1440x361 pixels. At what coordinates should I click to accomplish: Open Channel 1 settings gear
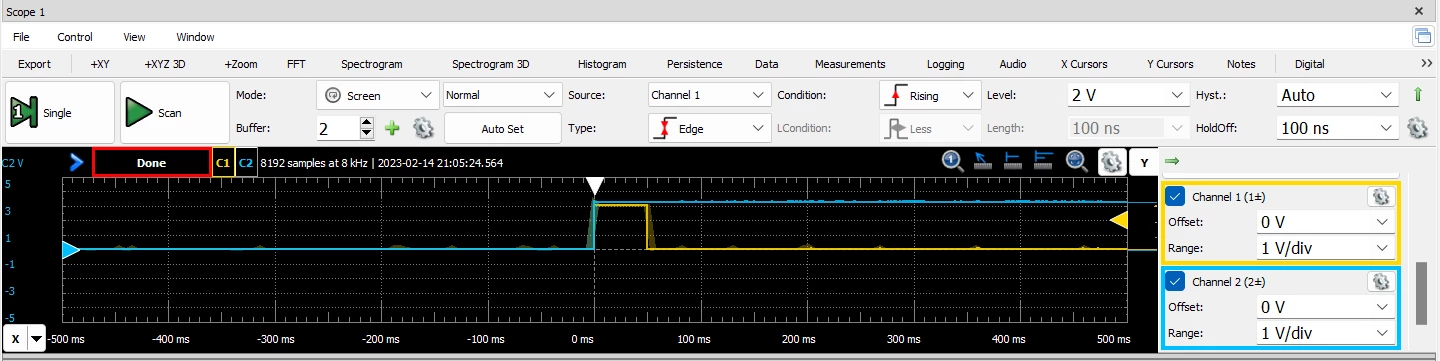(x=1380, y=197)
